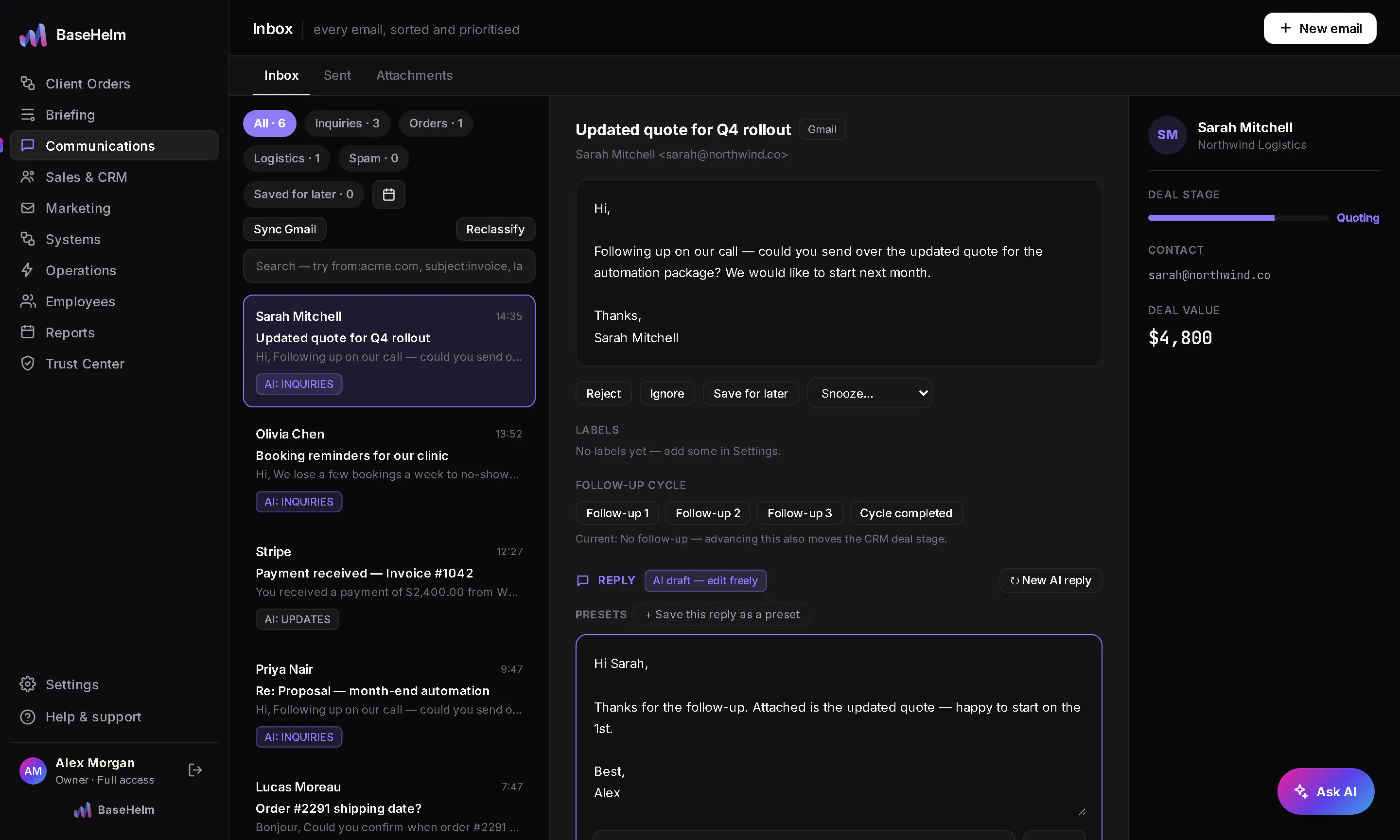This screenshot has height=840, width=1400.
Task: Click the Sync Gmail button
Action: [x=285, y=229]
